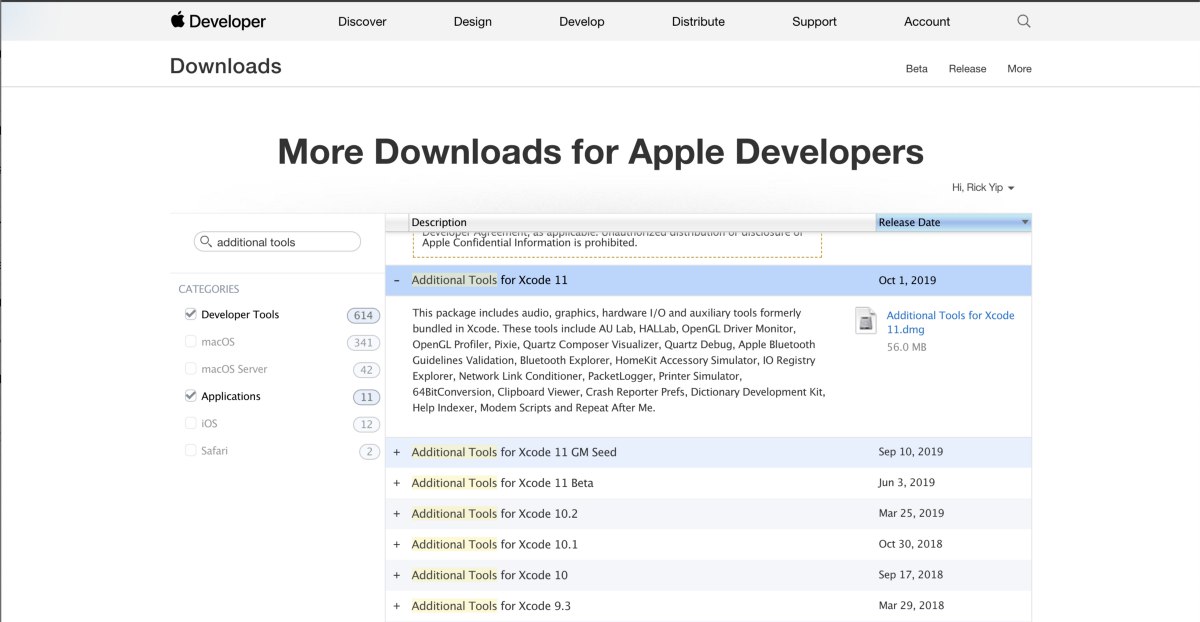Enable the iOS category checkbox
Screen dimensions: 1200x622
[190, 423]
